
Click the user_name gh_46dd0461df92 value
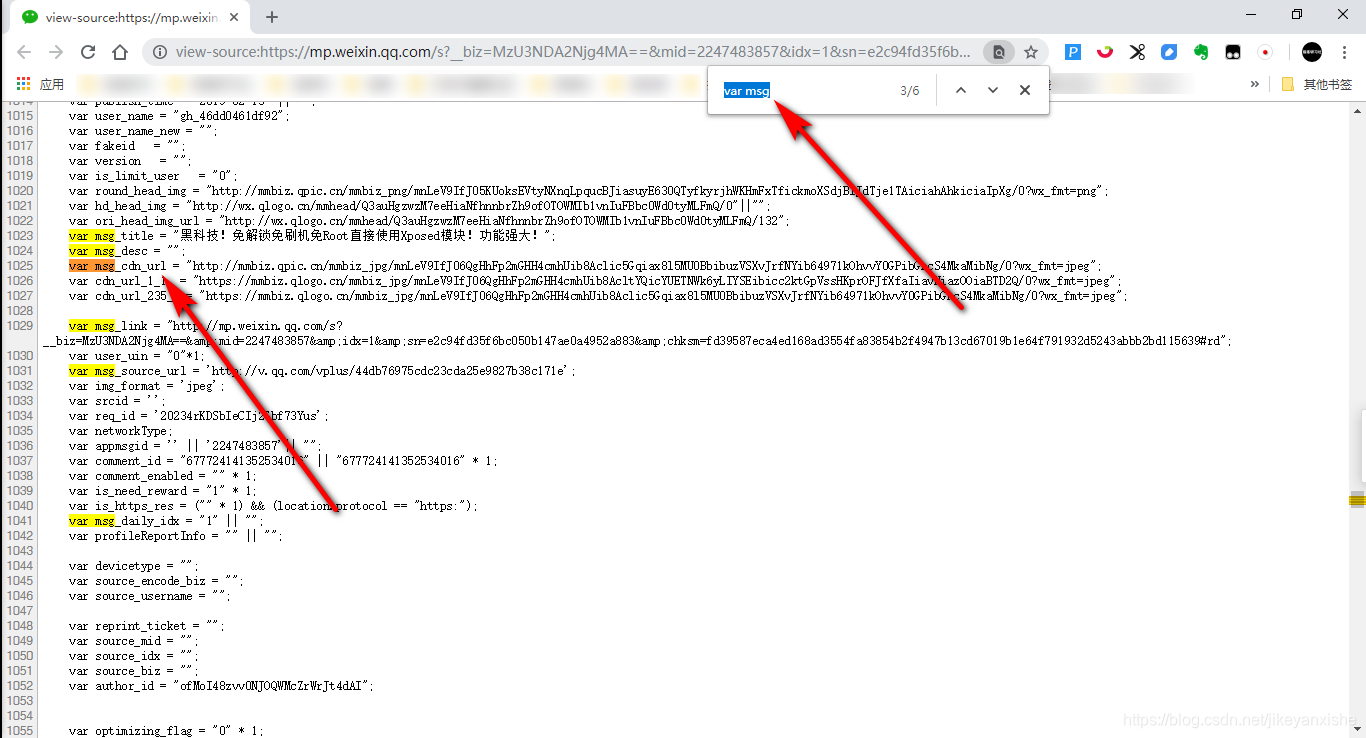point(231,115)
